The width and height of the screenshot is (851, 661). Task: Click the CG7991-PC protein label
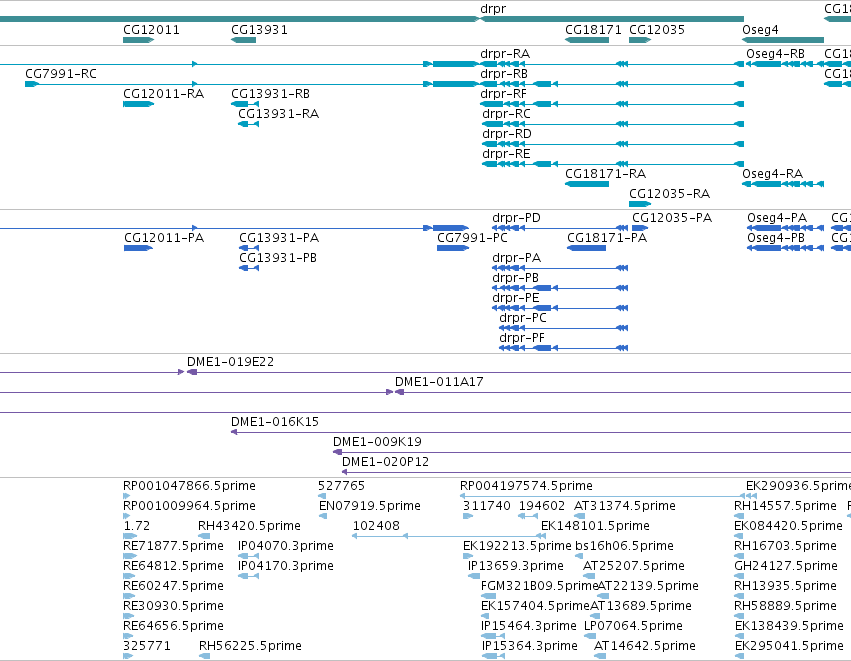472,238
